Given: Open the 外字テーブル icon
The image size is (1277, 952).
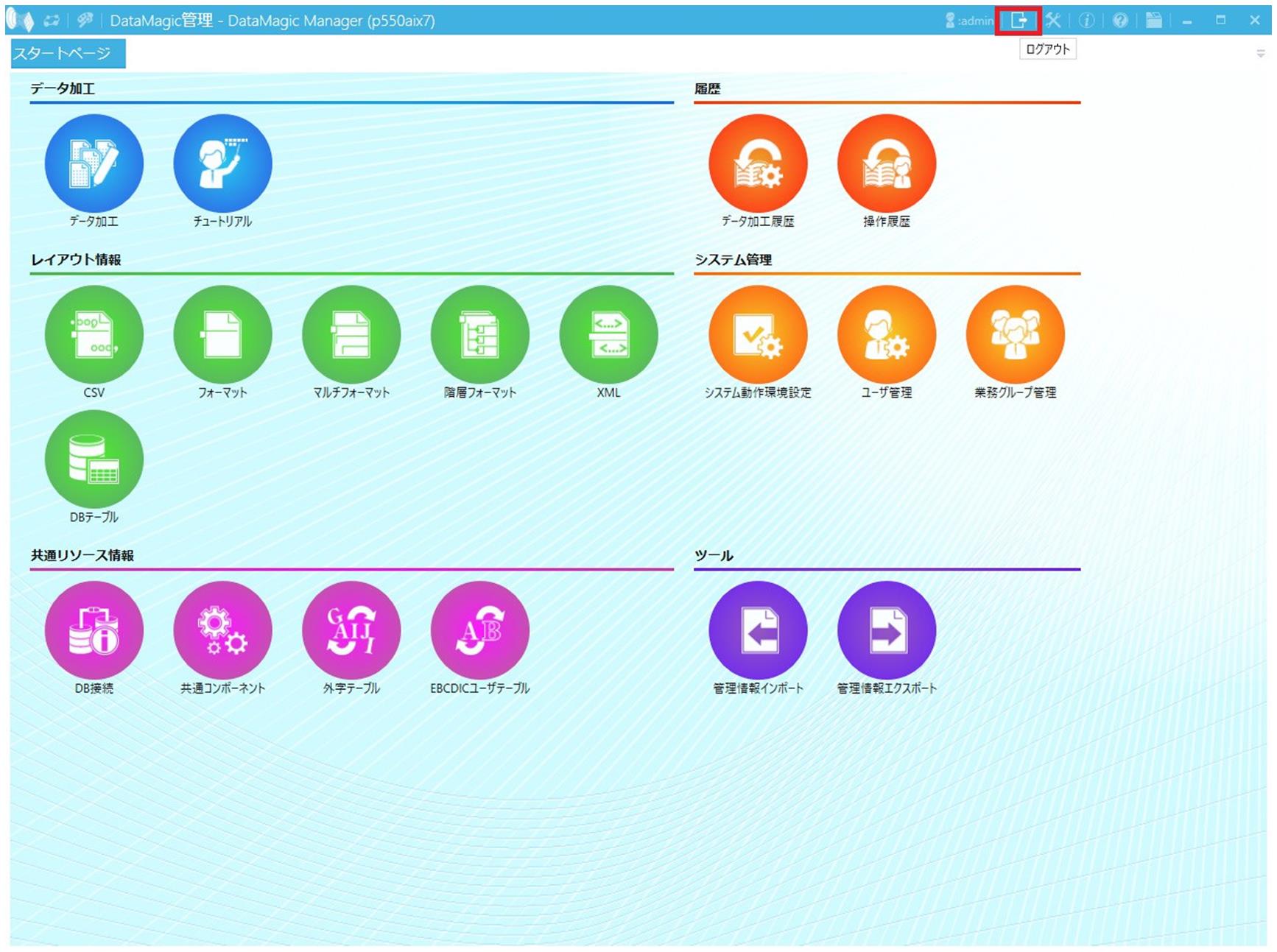Looking at the screenshot, I should pos(351,630).
